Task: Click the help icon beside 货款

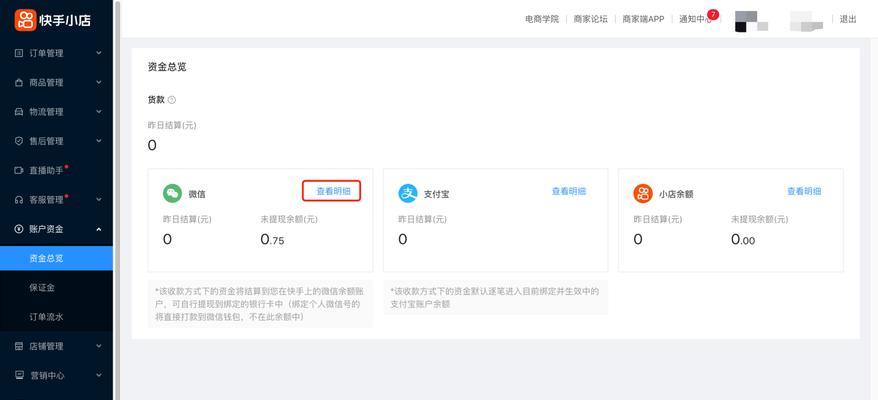Action: coord(172,100)
